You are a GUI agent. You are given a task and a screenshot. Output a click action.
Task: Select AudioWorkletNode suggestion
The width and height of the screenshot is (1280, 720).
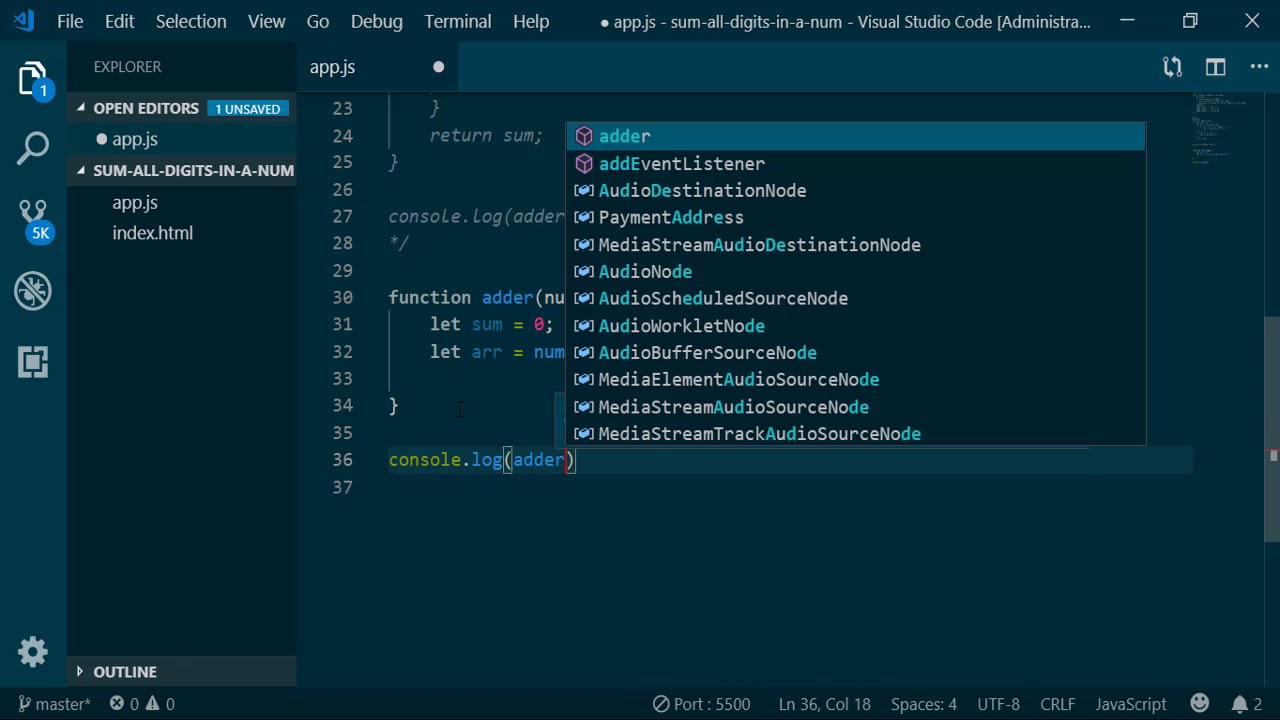[856, 326]
